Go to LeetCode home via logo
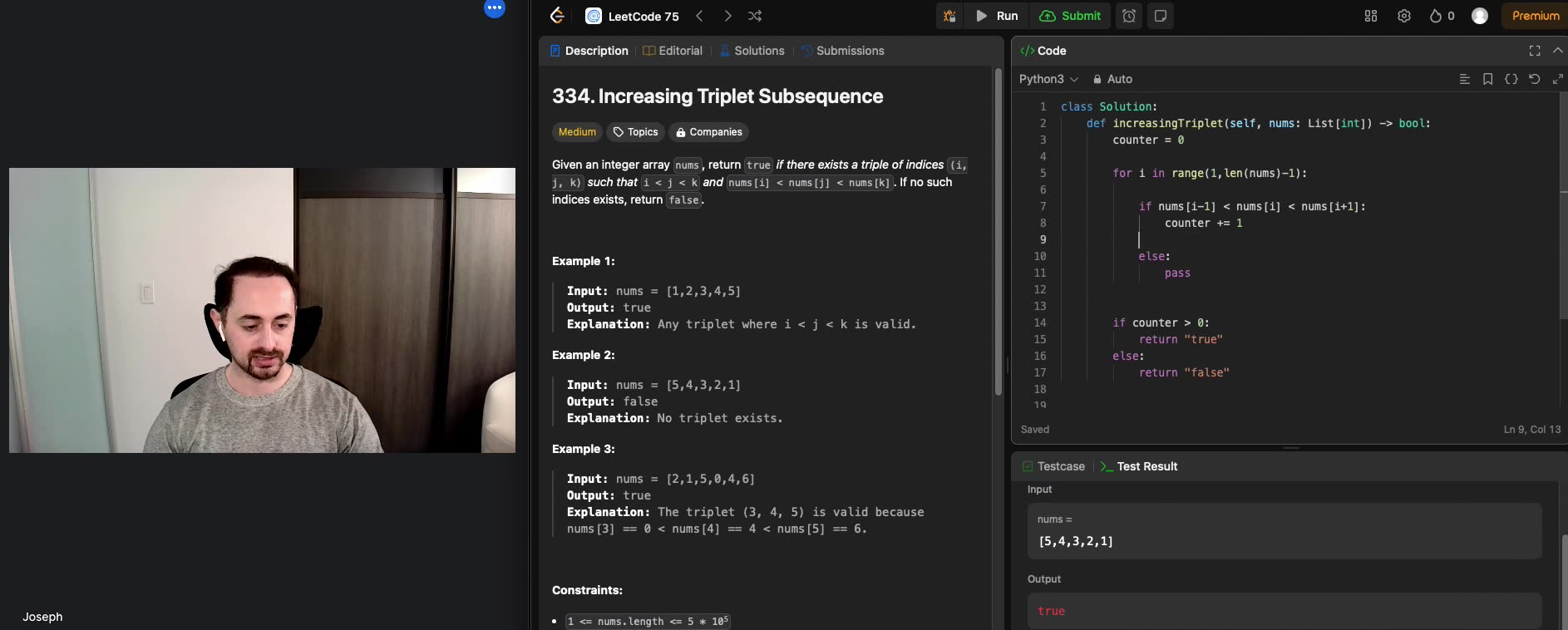 (x=557, y=16)
